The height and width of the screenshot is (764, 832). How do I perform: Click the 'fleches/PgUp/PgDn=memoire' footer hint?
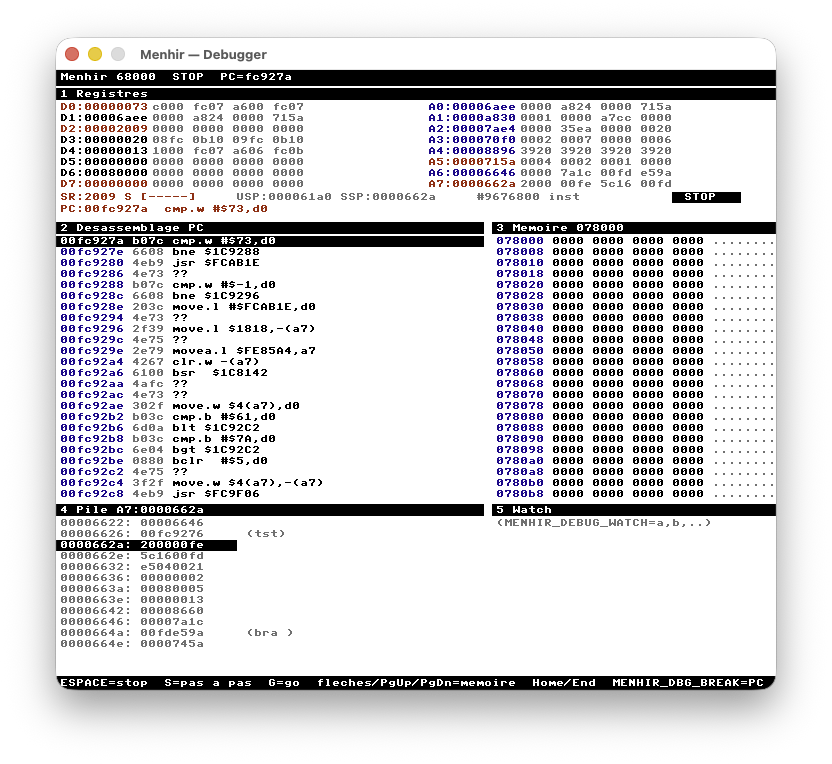coord(416,683)
